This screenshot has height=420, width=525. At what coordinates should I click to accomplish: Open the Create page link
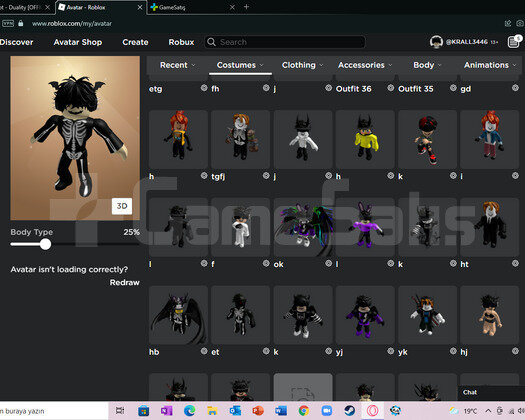point(135,42)
